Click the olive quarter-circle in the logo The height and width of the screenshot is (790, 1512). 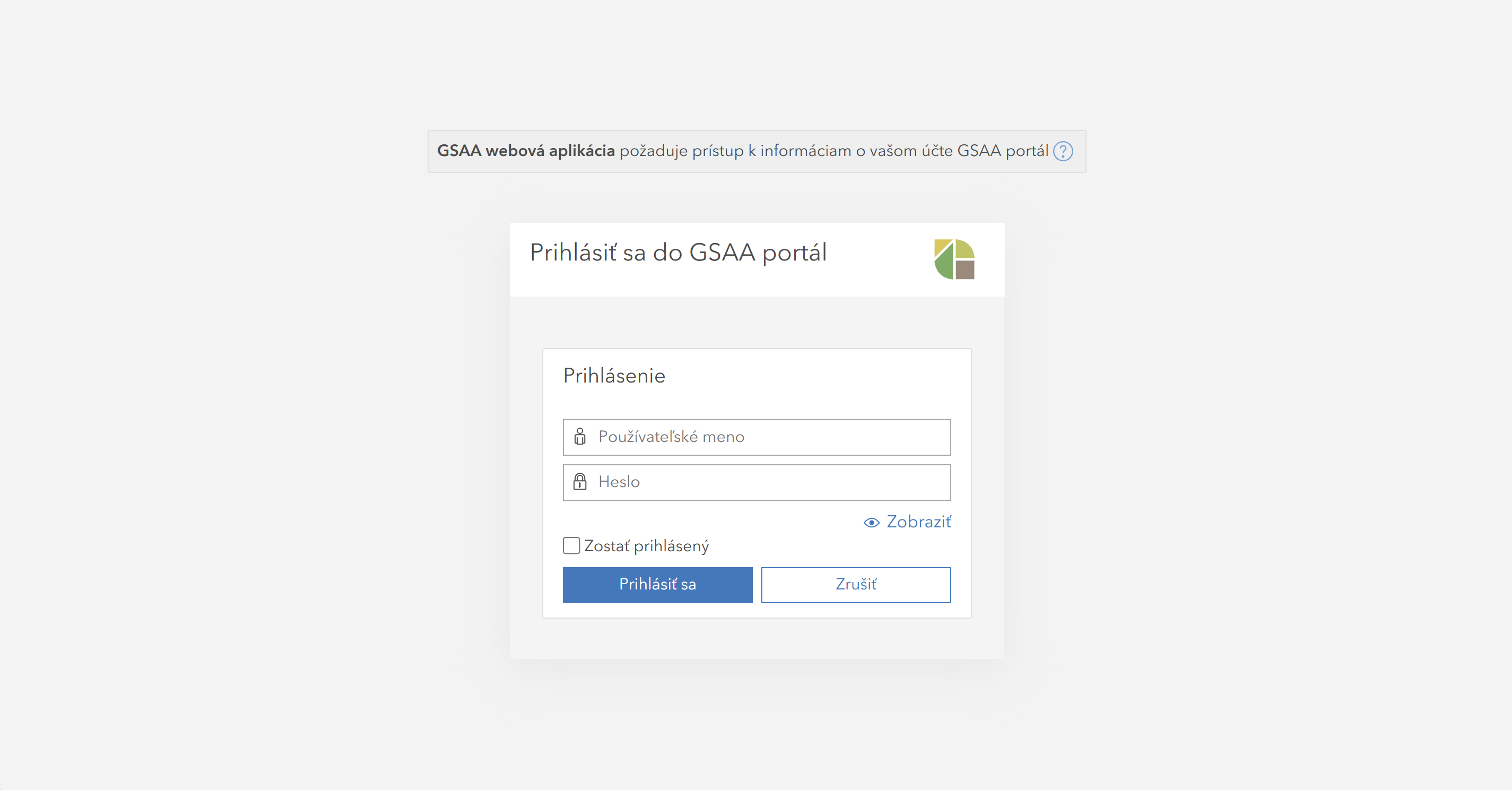(x=964, y=249)
